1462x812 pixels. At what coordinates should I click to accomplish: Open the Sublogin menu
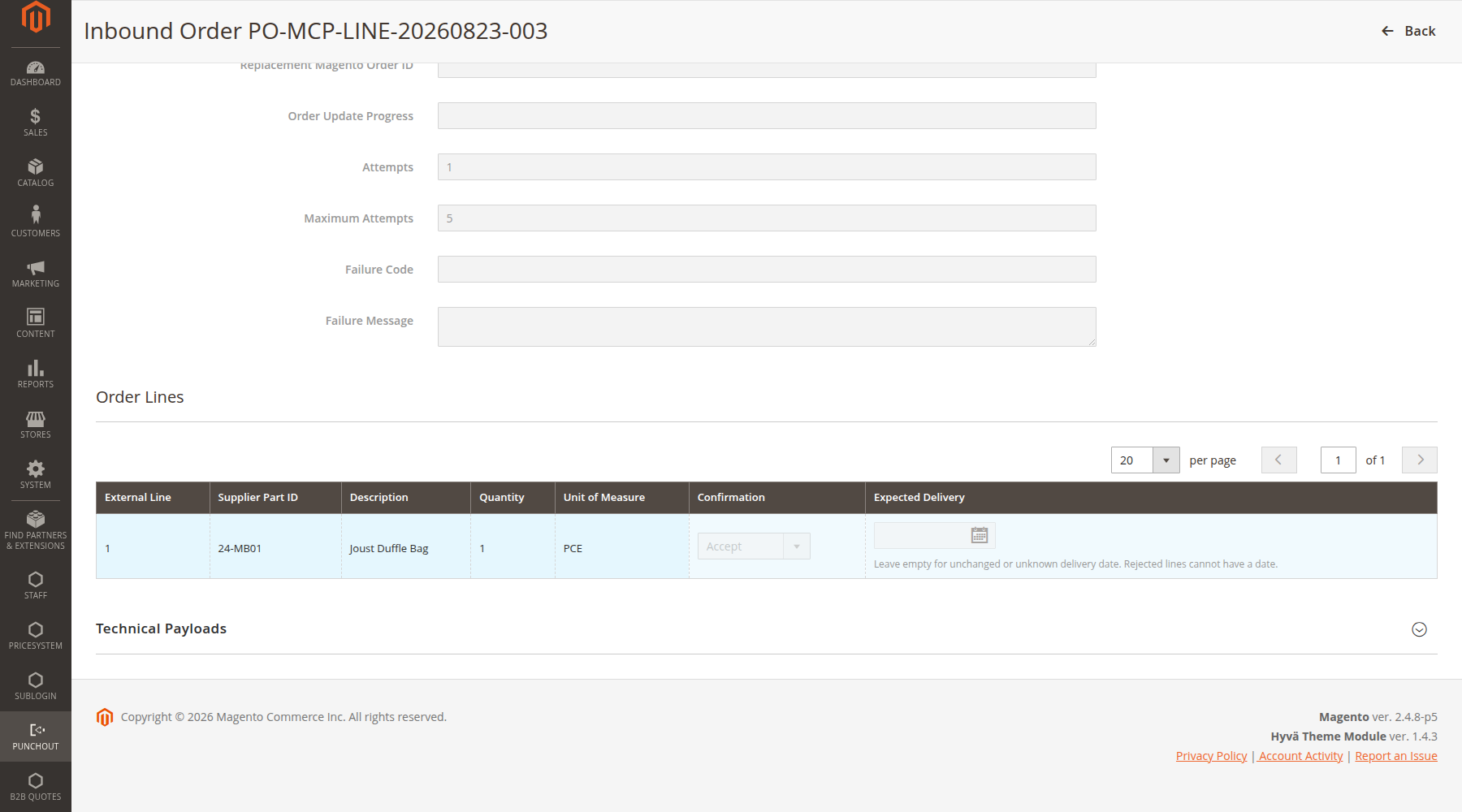coord(36,687)
